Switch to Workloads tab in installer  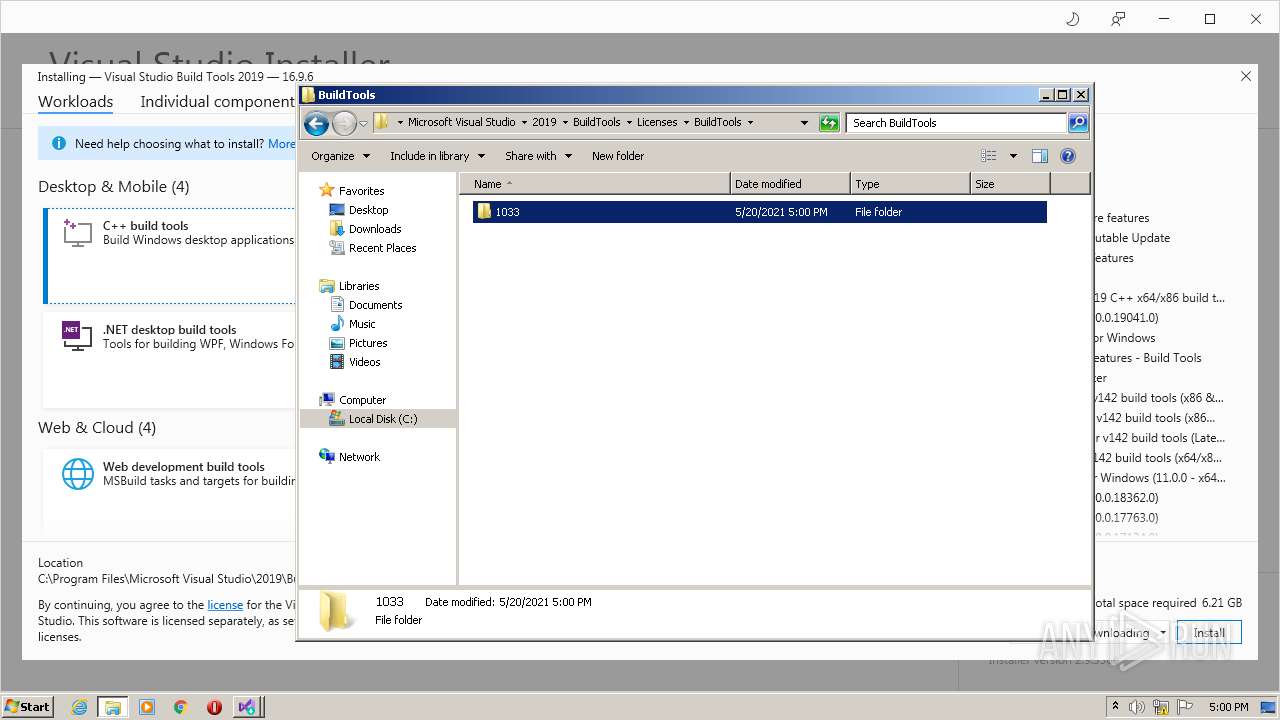[75, 101]
